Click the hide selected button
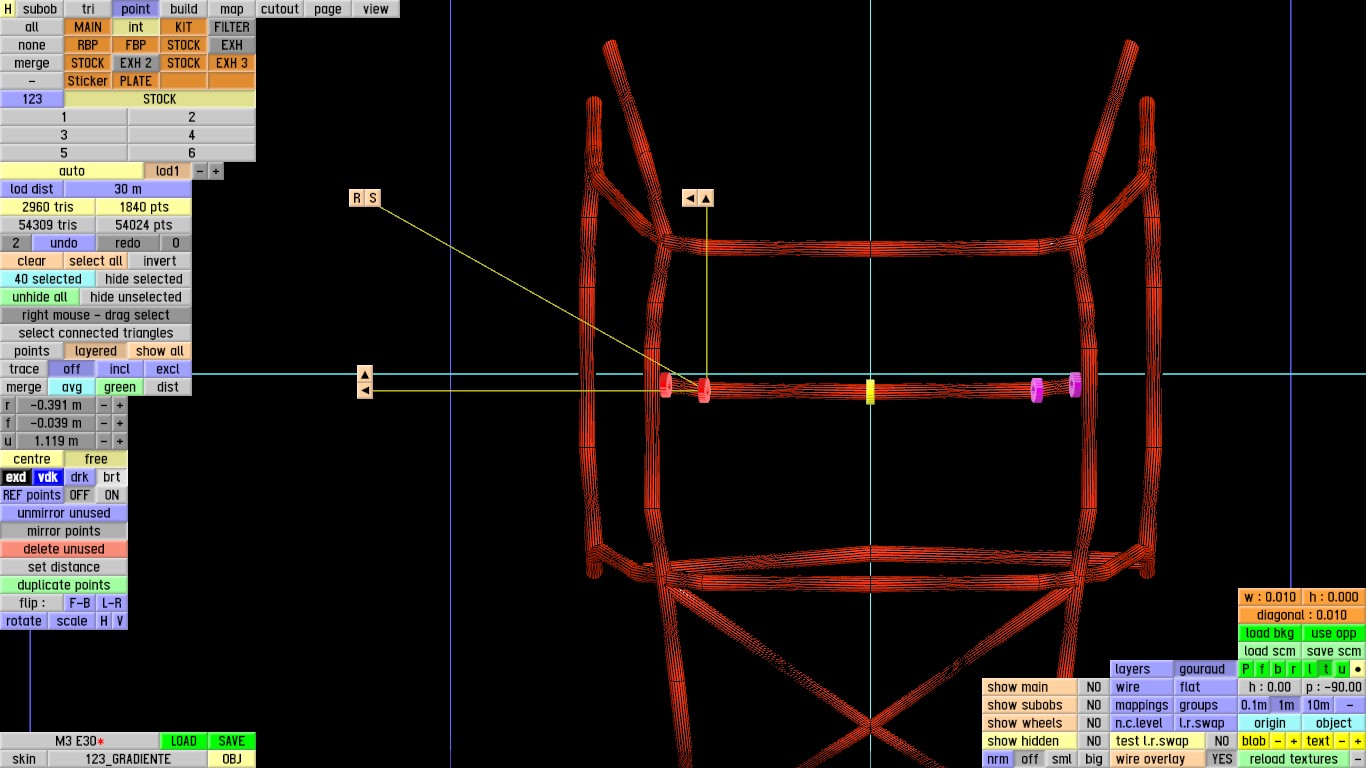Viewport: 1366px width, 768px height. click(144, 279)
